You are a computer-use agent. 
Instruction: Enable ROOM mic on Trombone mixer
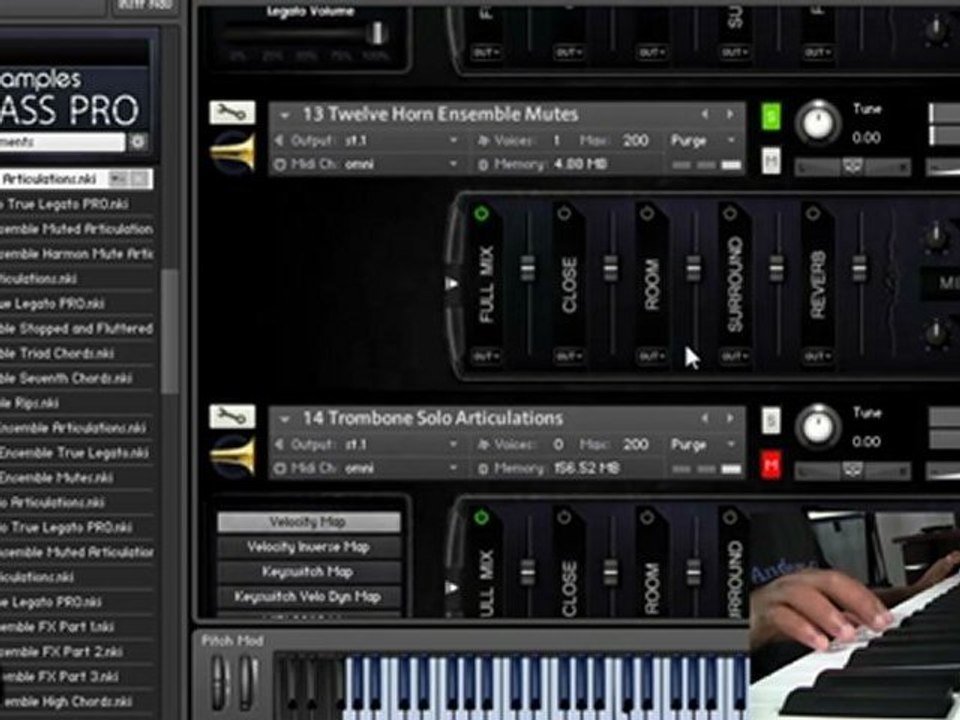pos(647,517)
